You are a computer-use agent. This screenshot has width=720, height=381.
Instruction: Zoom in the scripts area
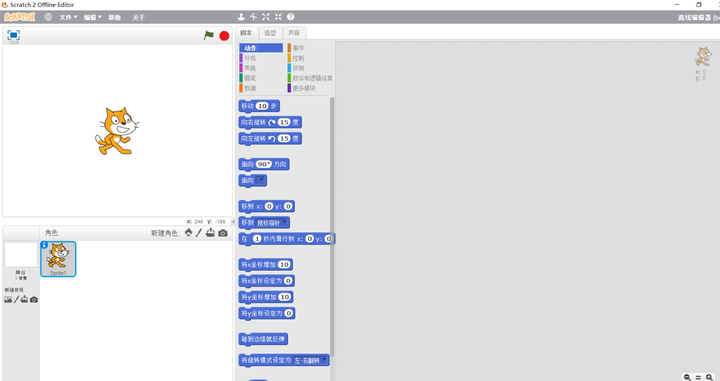coord(709,377)
